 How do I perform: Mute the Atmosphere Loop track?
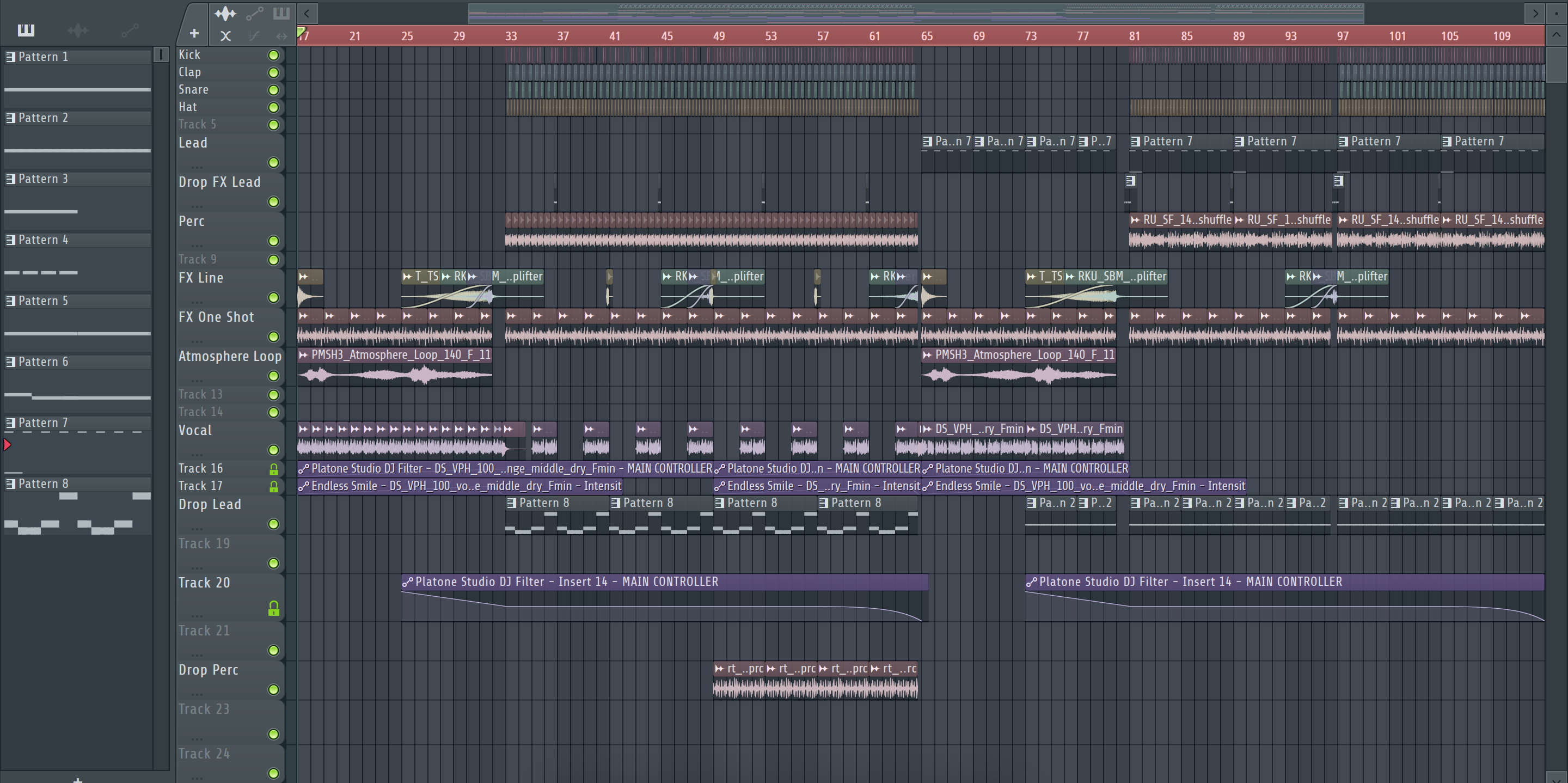pos(274,376)
